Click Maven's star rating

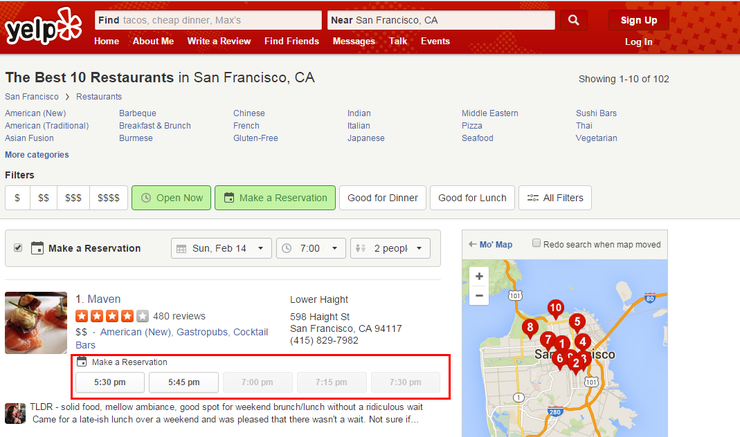[112, 316]
